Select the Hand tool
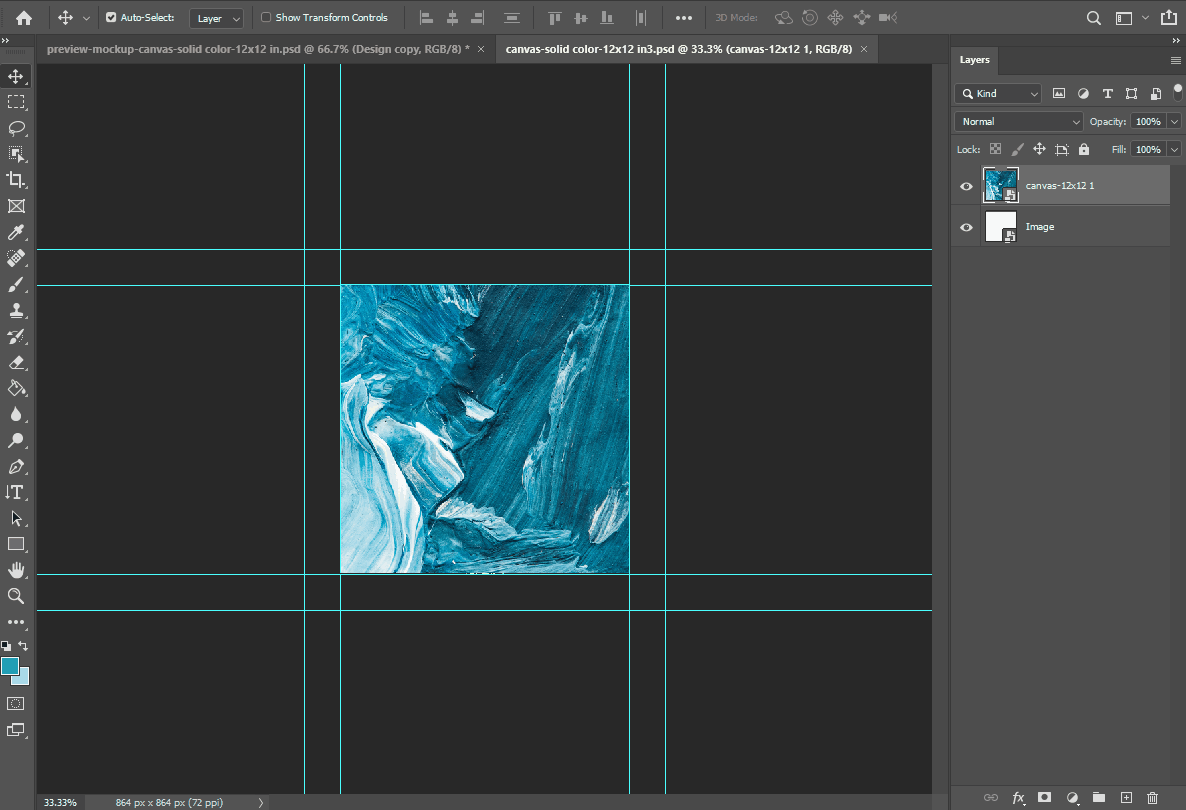1186x810 pixels. [16, 570]
